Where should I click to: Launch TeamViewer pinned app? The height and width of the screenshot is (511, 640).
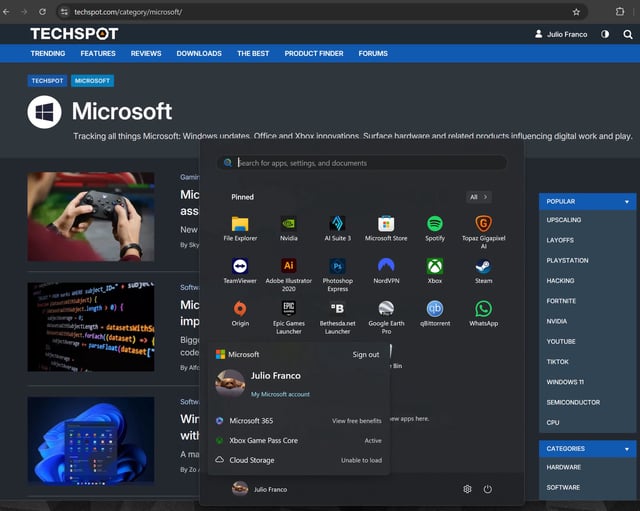240,271
